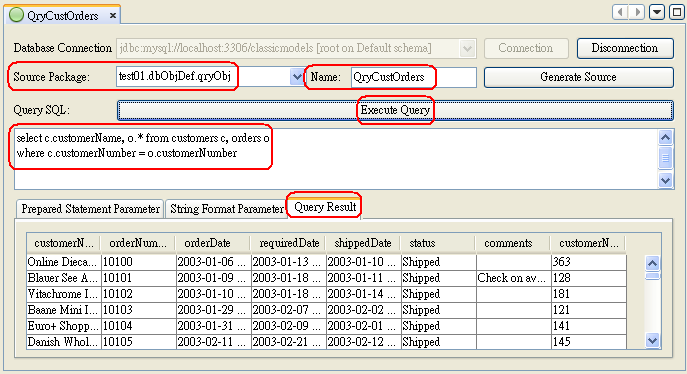The image size is (687, 374).
Task: Select the Query Result tab
Action: (x=325, y=207)
